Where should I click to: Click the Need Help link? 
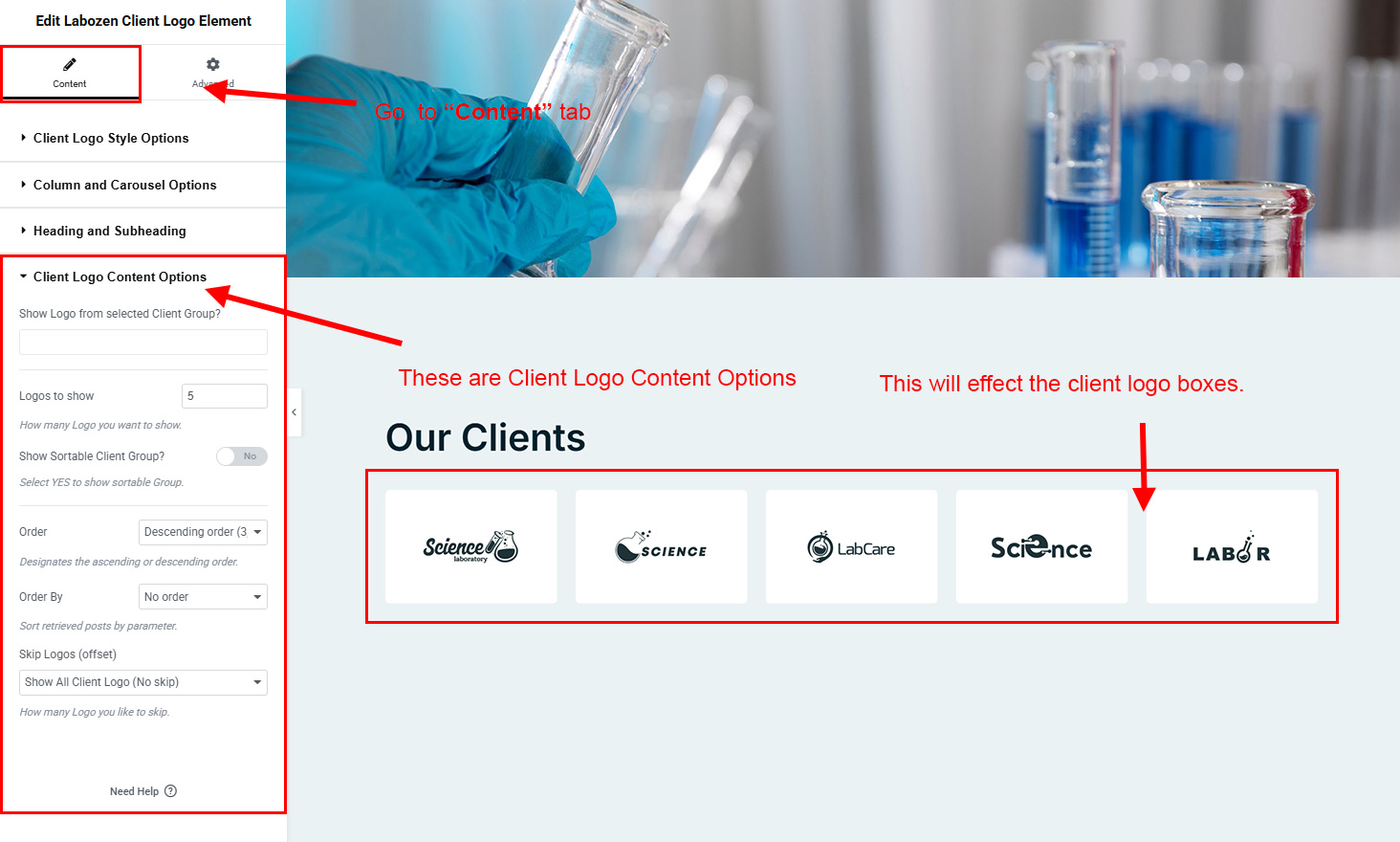pos(134,791)
